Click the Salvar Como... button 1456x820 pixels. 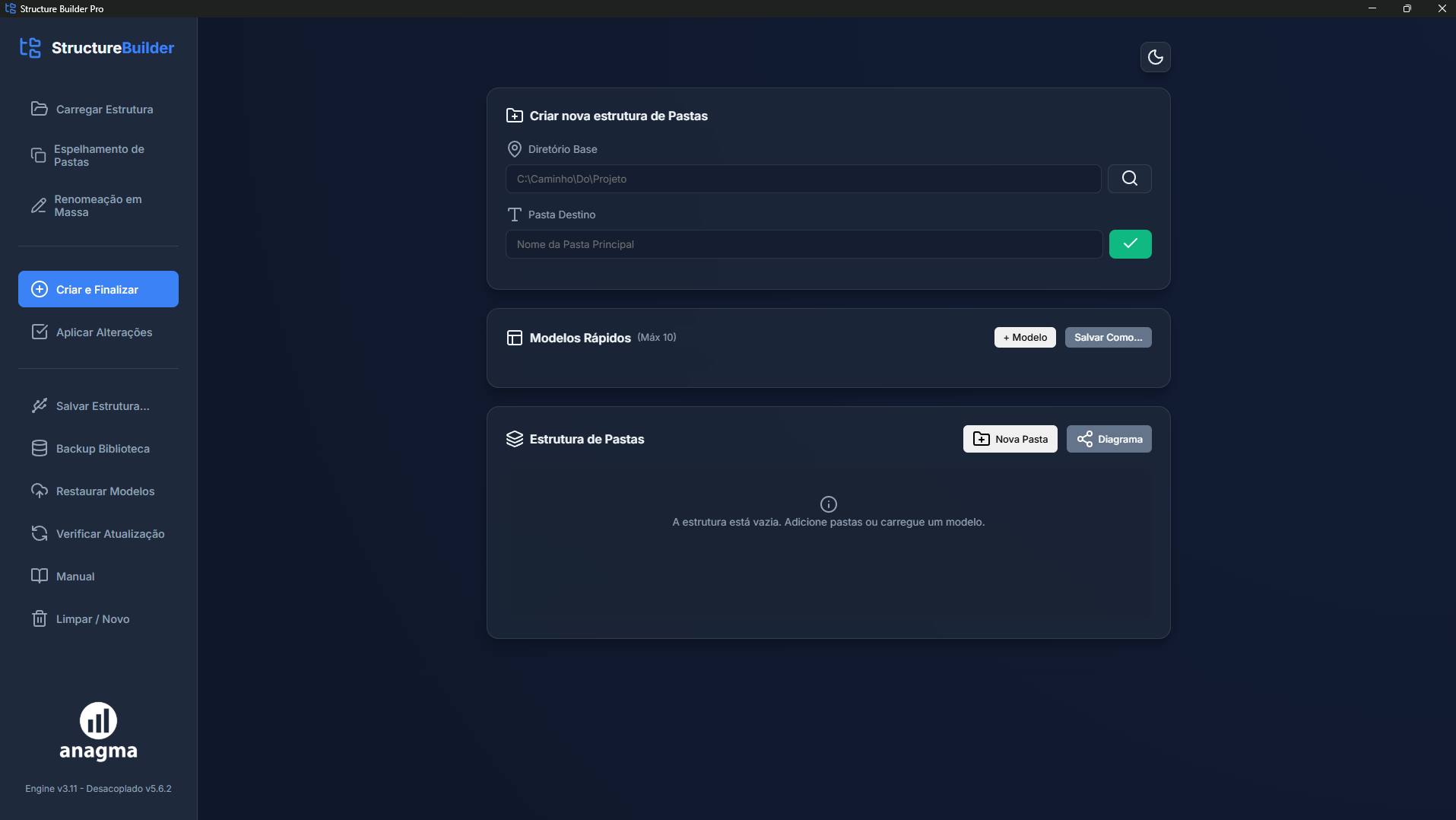pyautogui.click(x=1108, y=337)
